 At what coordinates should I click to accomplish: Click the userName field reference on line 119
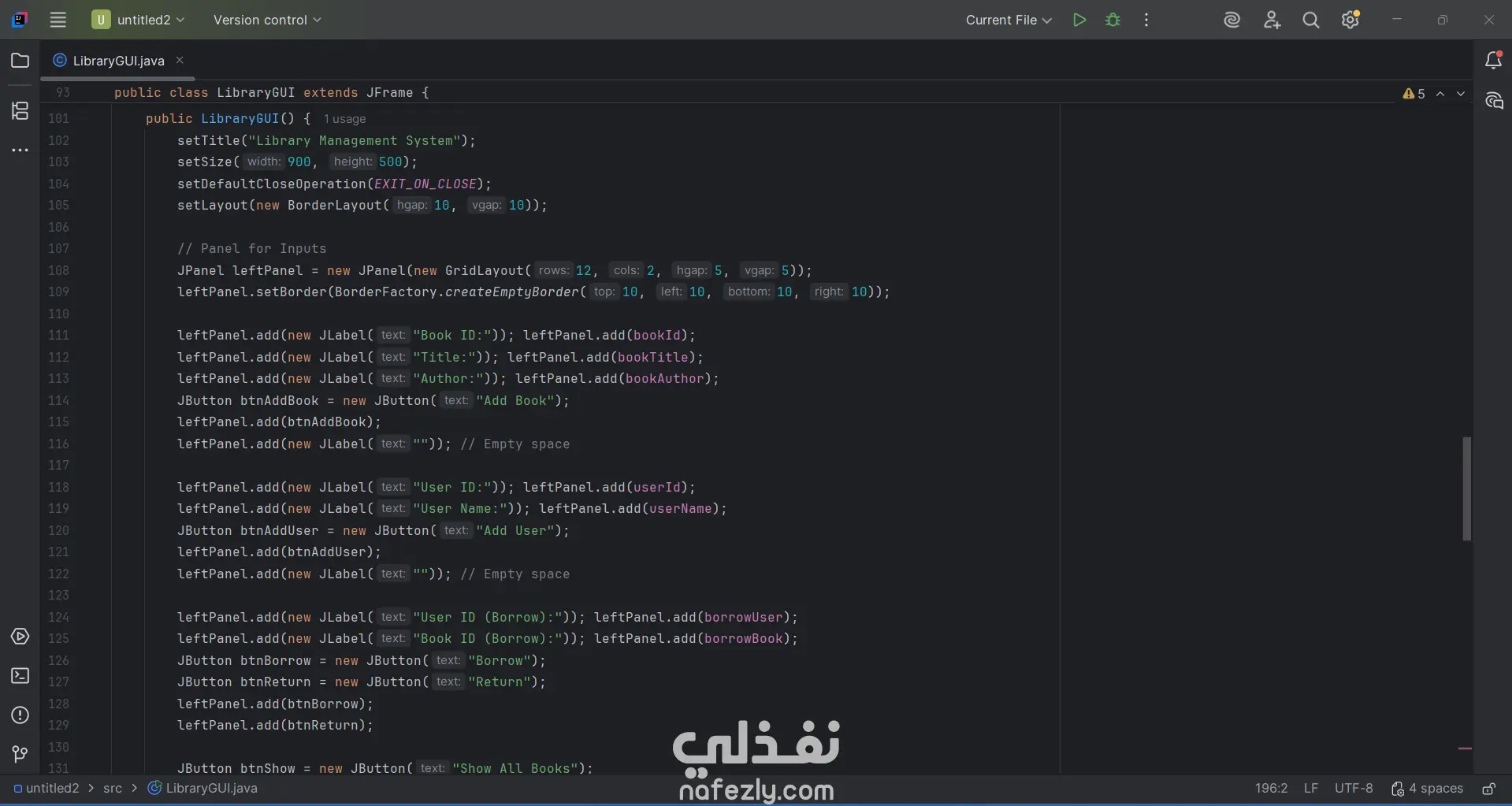pyautogui.click(x=681, y=509)
